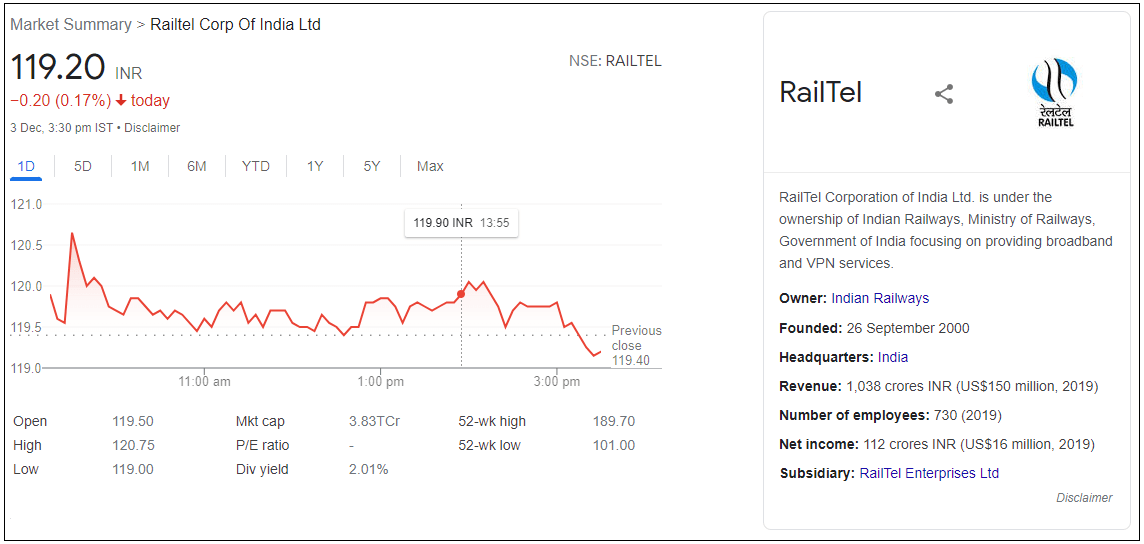Click the Previous close 119.40 label
The height and width of the screenshot is (544, 1144).
pyautogui.click(x=636, y=345)
